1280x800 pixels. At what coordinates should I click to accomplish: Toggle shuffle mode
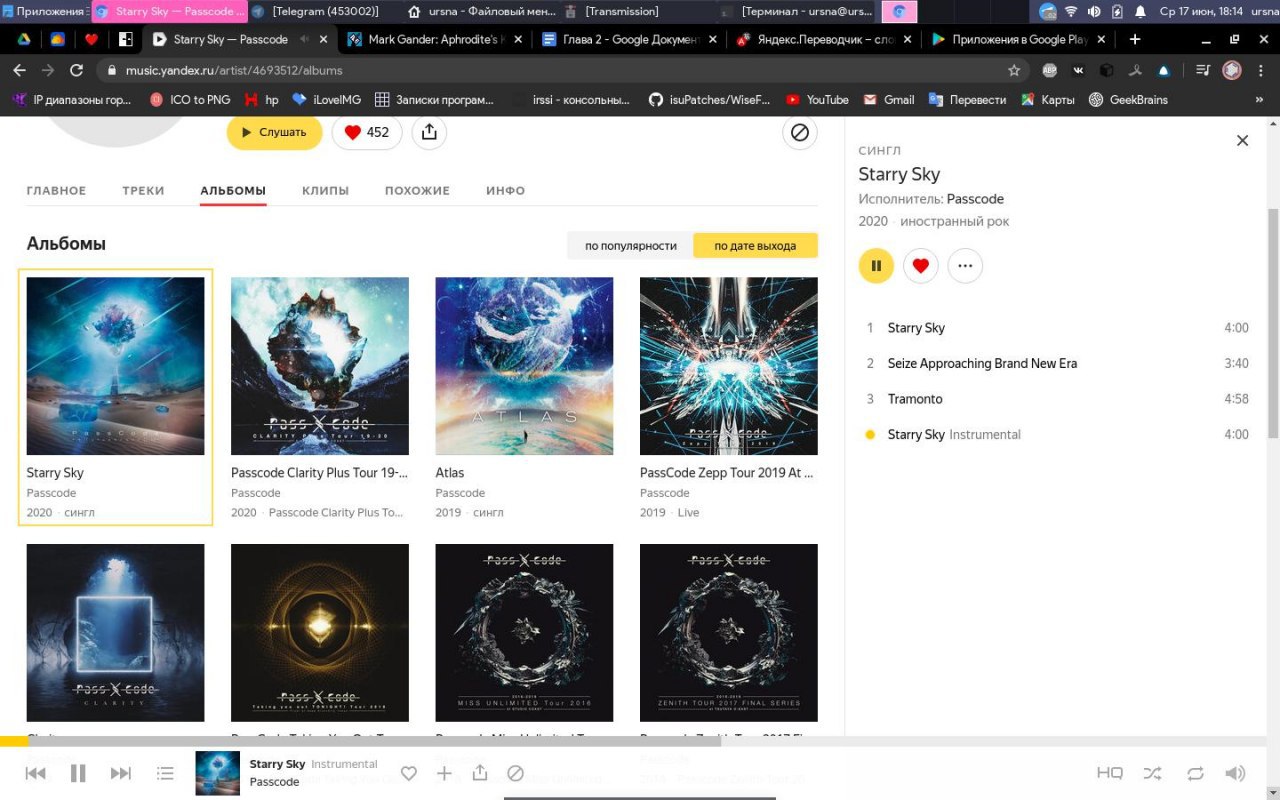[1153, 773]
